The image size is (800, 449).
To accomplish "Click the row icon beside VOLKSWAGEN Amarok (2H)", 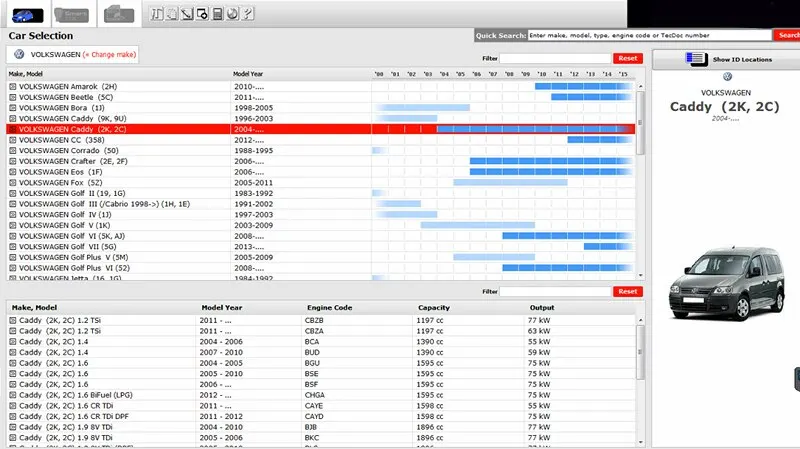I will (x=13, y=87).
